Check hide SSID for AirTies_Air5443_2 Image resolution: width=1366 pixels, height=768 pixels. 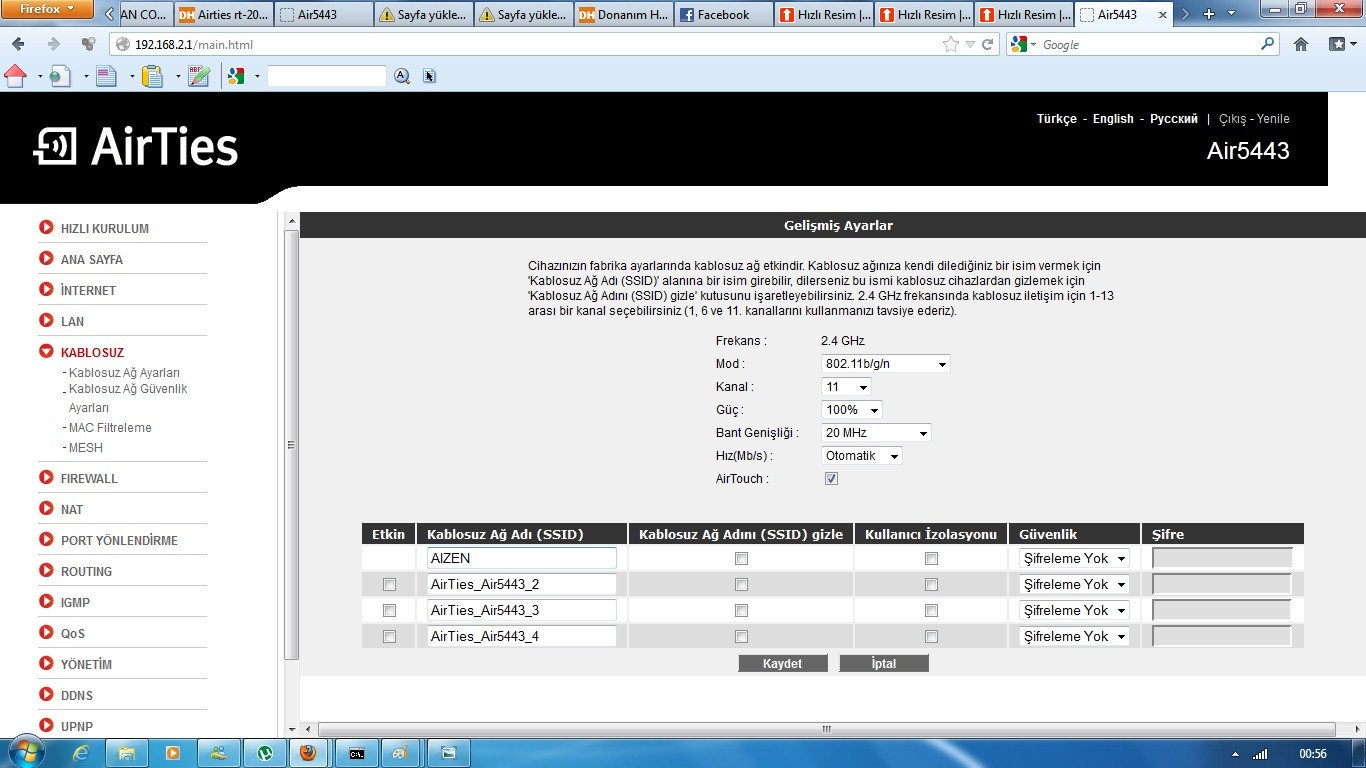click(x=741, y=584)
